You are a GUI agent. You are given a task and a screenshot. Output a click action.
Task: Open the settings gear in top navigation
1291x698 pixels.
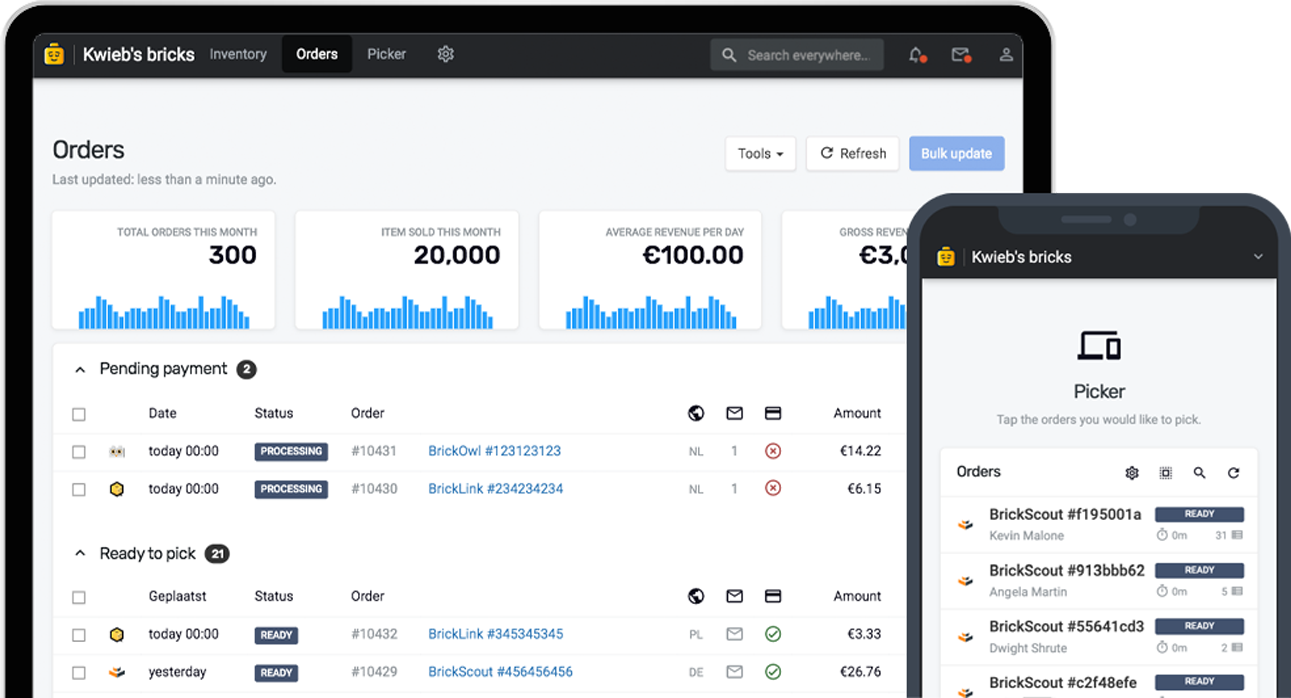(x=446, y=54)
